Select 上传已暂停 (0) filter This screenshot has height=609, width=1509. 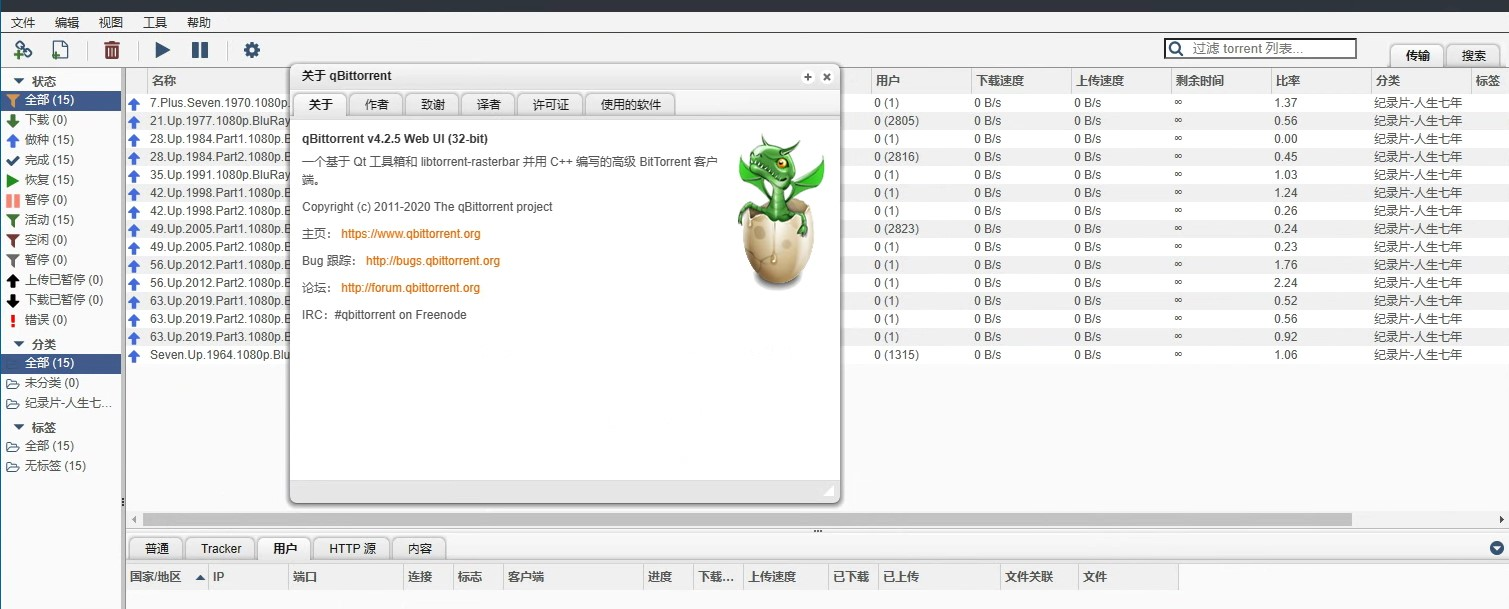pos(61,280)
